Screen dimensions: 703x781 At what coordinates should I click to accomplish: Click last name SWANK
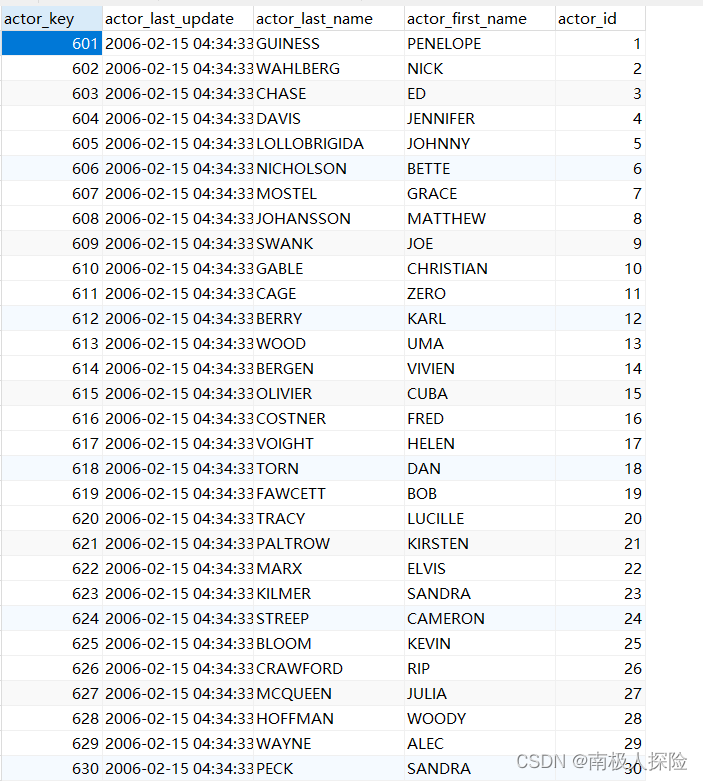coord(284,244)
